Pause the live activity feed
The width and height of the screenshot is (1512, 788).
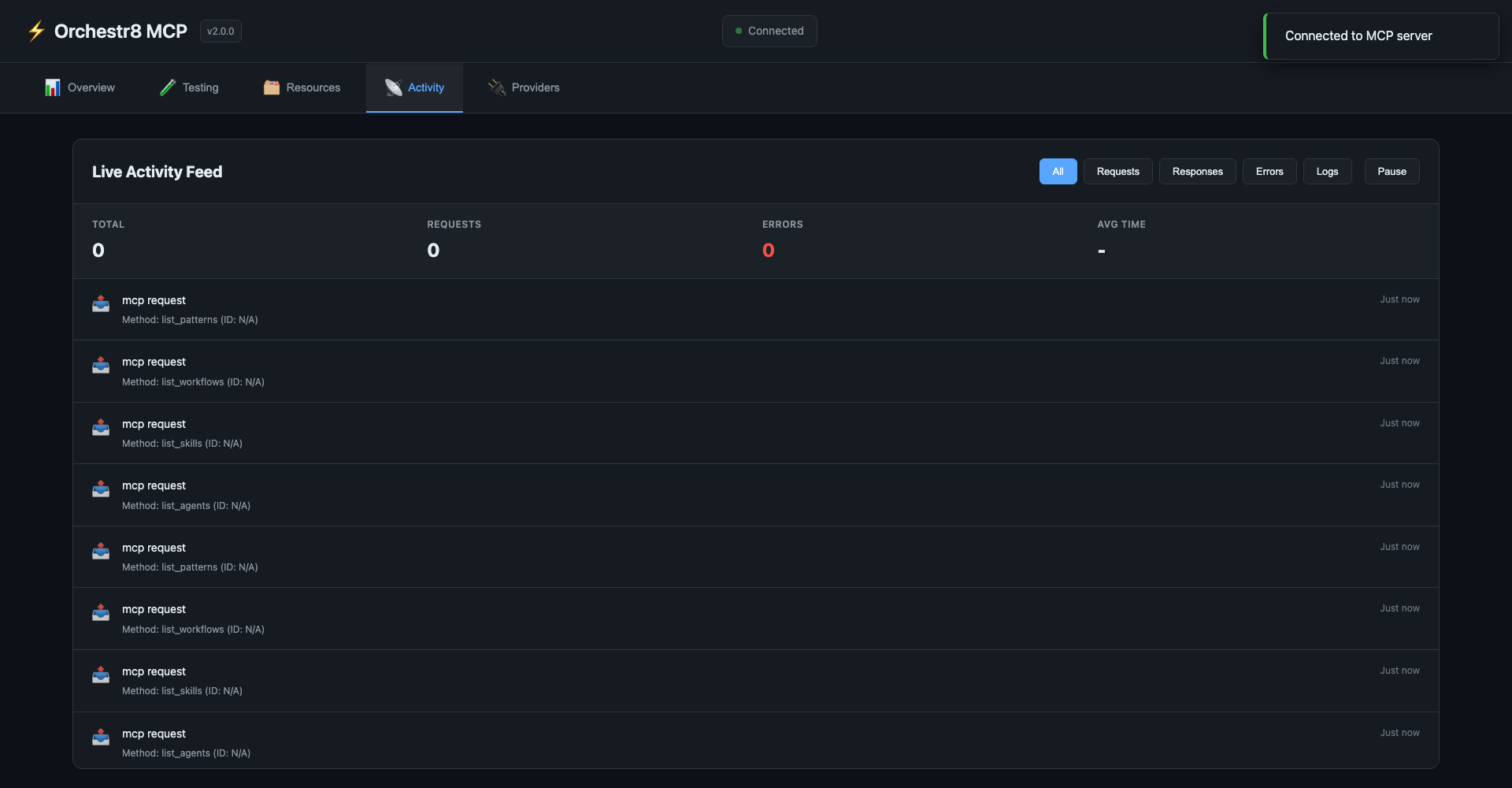1392,172
